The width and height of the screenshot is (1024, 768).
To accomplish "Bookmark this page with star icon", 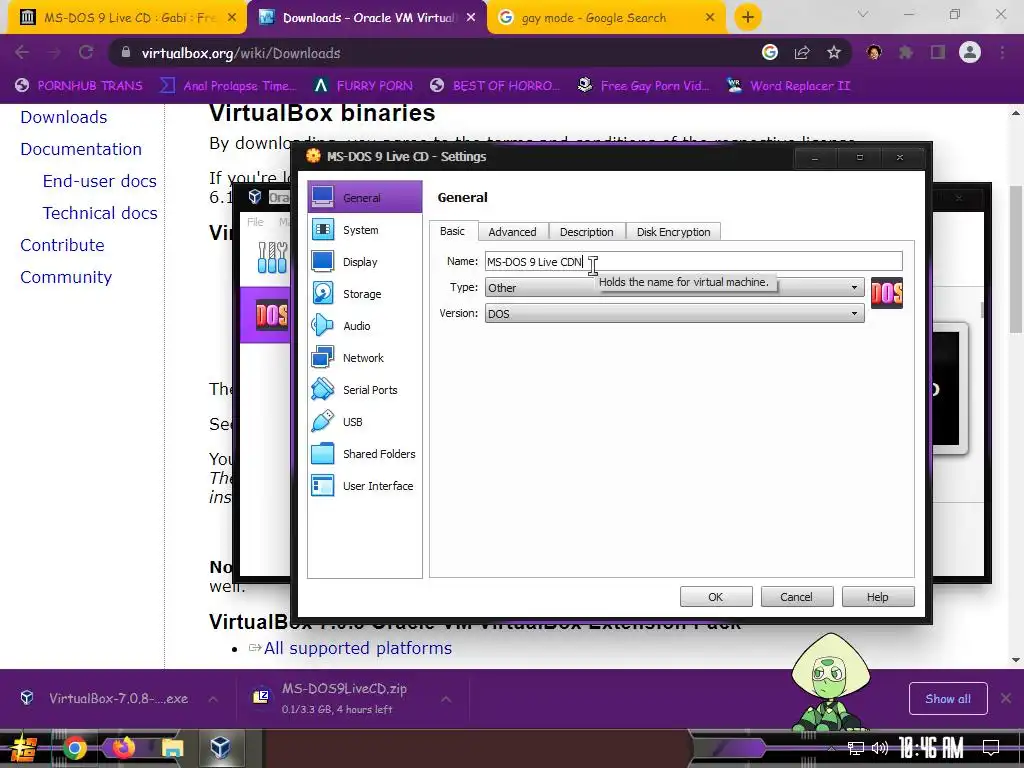I will [x=834, y=53].
